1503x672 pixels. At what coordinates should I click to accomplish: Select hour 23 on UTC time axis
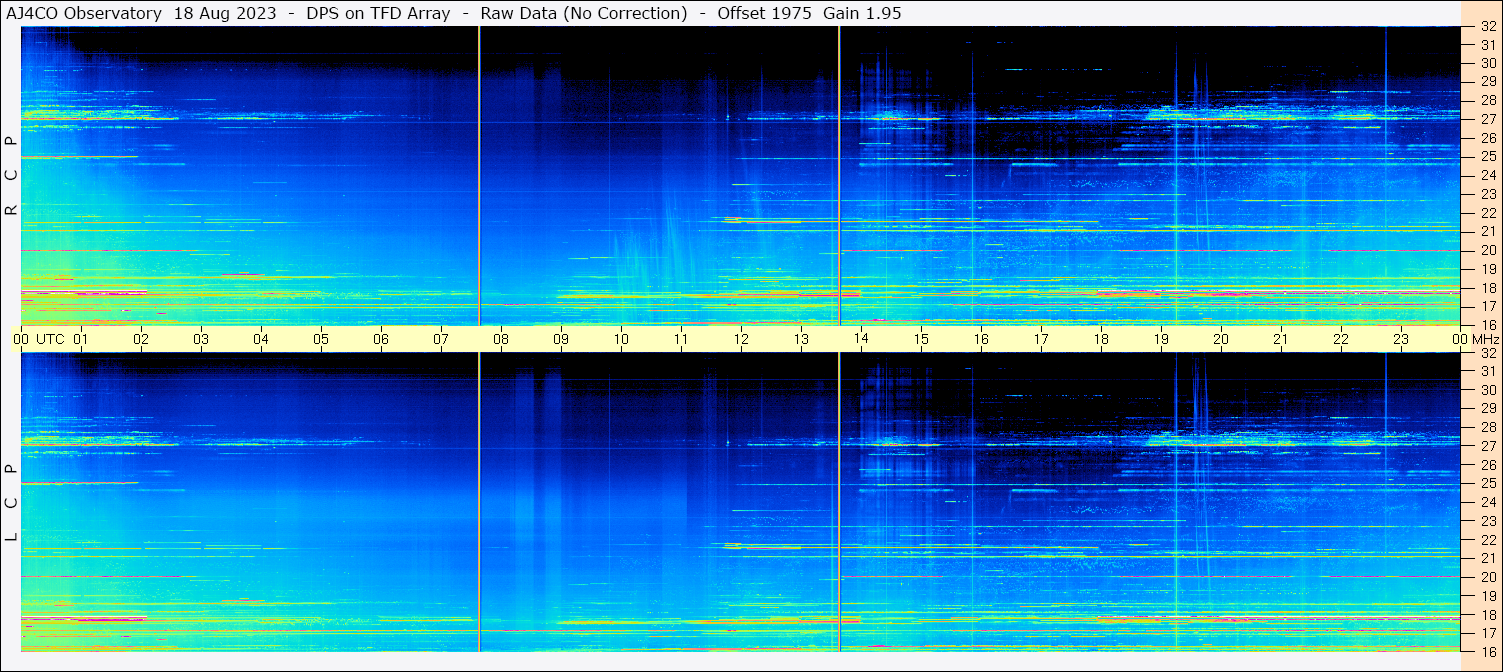(1401, 339)
